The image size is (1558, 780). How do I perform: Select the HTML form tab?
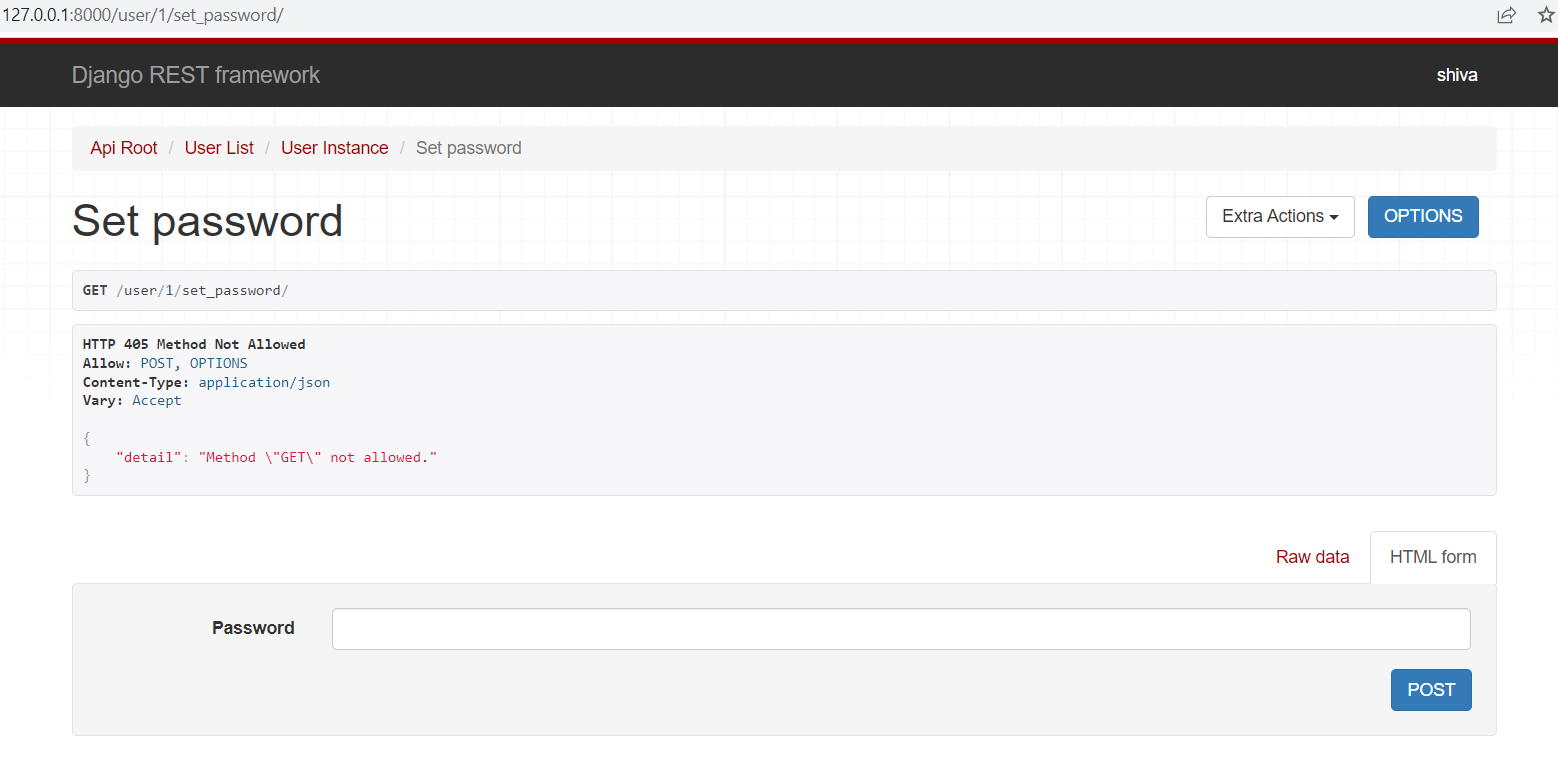[x=1432, y=556]
